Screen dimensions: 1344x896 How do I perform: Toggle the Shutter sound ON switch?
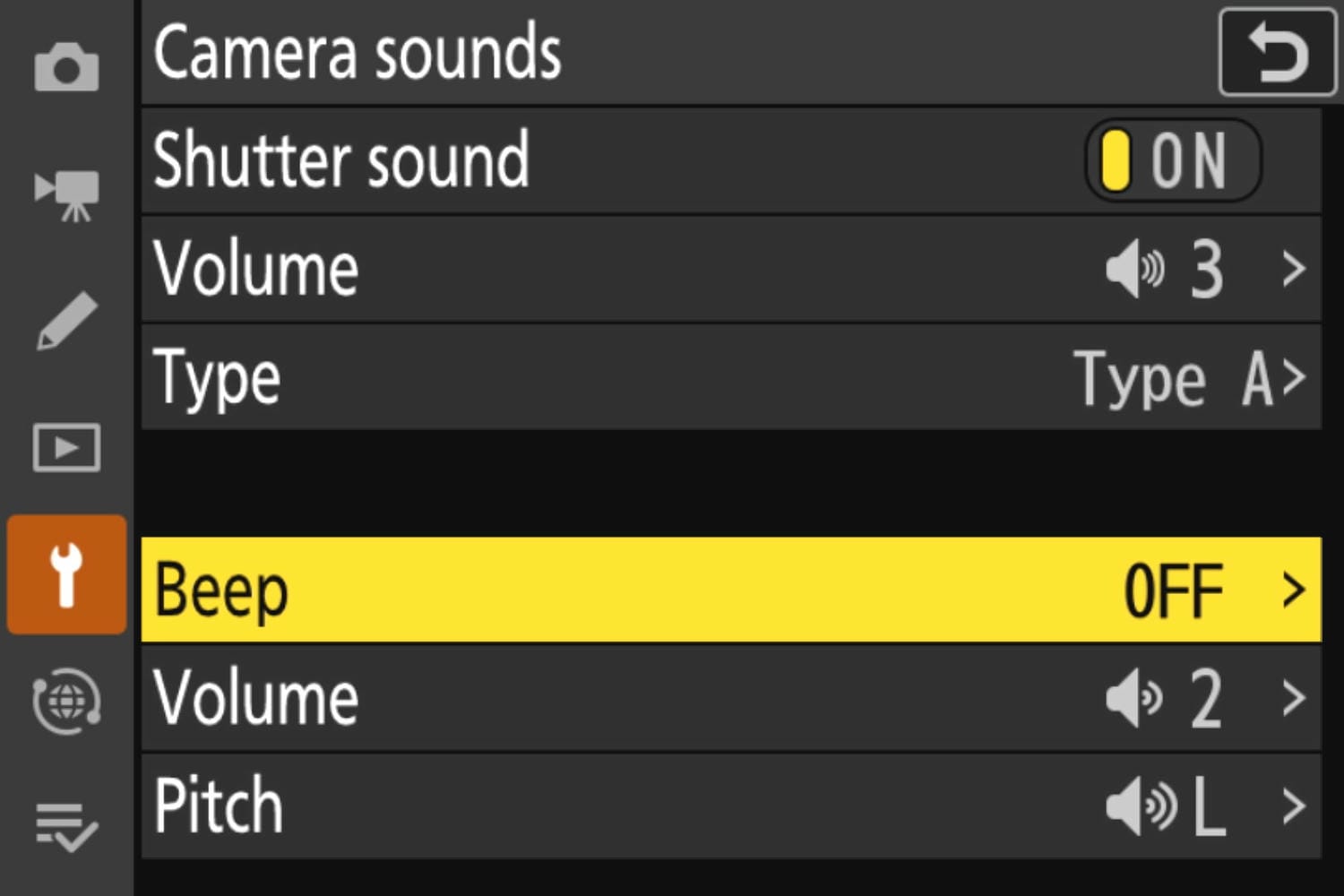click(x=1172, y=161)
